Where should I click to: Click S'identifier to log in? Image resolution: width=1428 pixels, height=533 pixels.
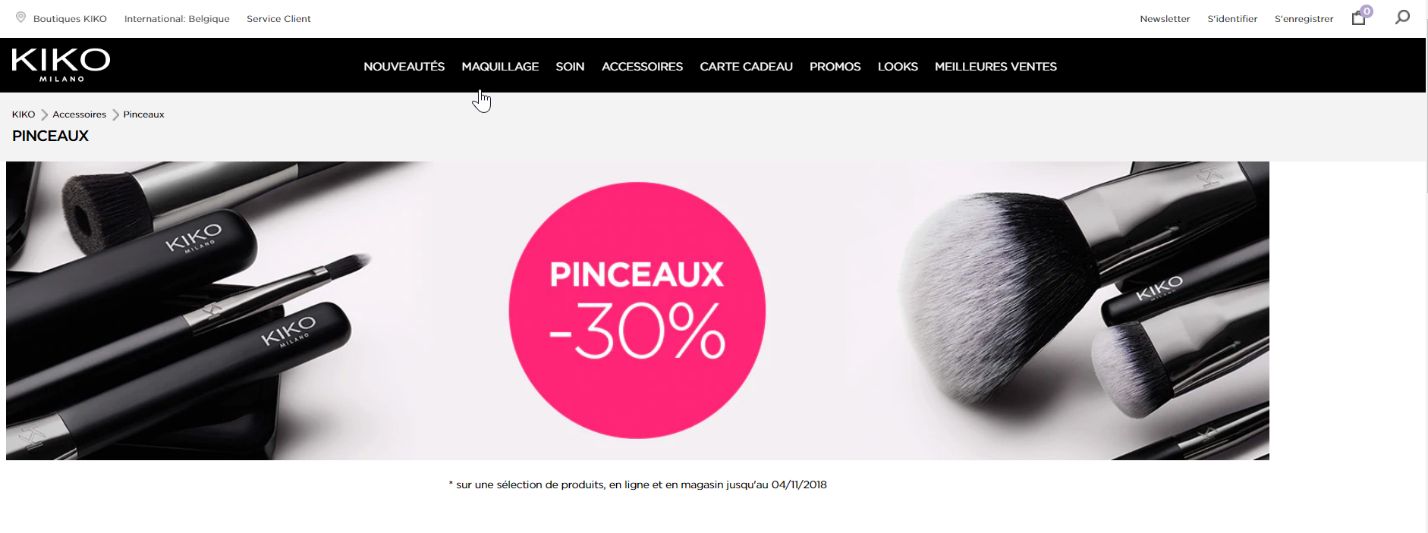pyautogui.click(x=1232, y=19)
